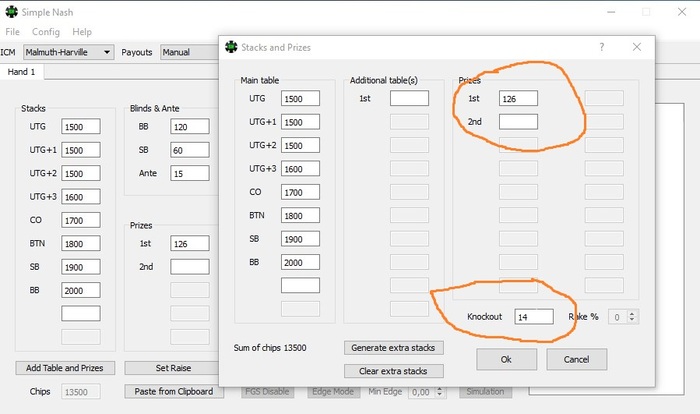The width and height of the screenshot is (700, 414).
Task: Increase the Min Edge spinner value
Action: click(x=440, y=389)
